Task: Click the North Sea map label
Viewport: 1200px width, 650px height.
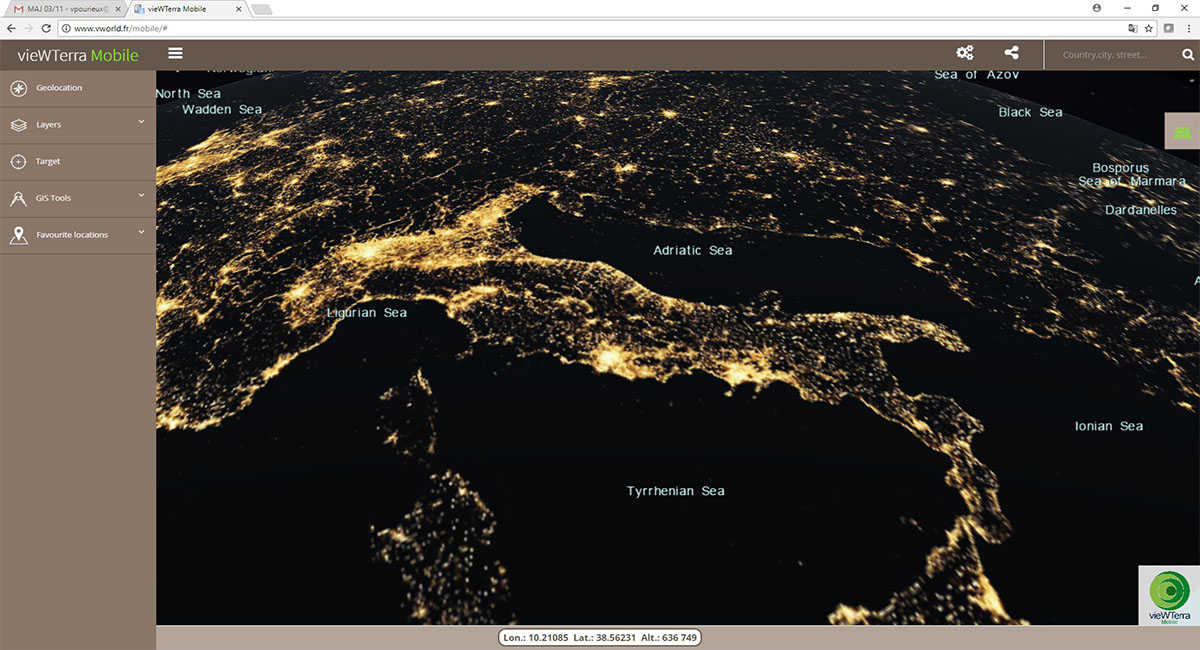Action: (188, 94)
